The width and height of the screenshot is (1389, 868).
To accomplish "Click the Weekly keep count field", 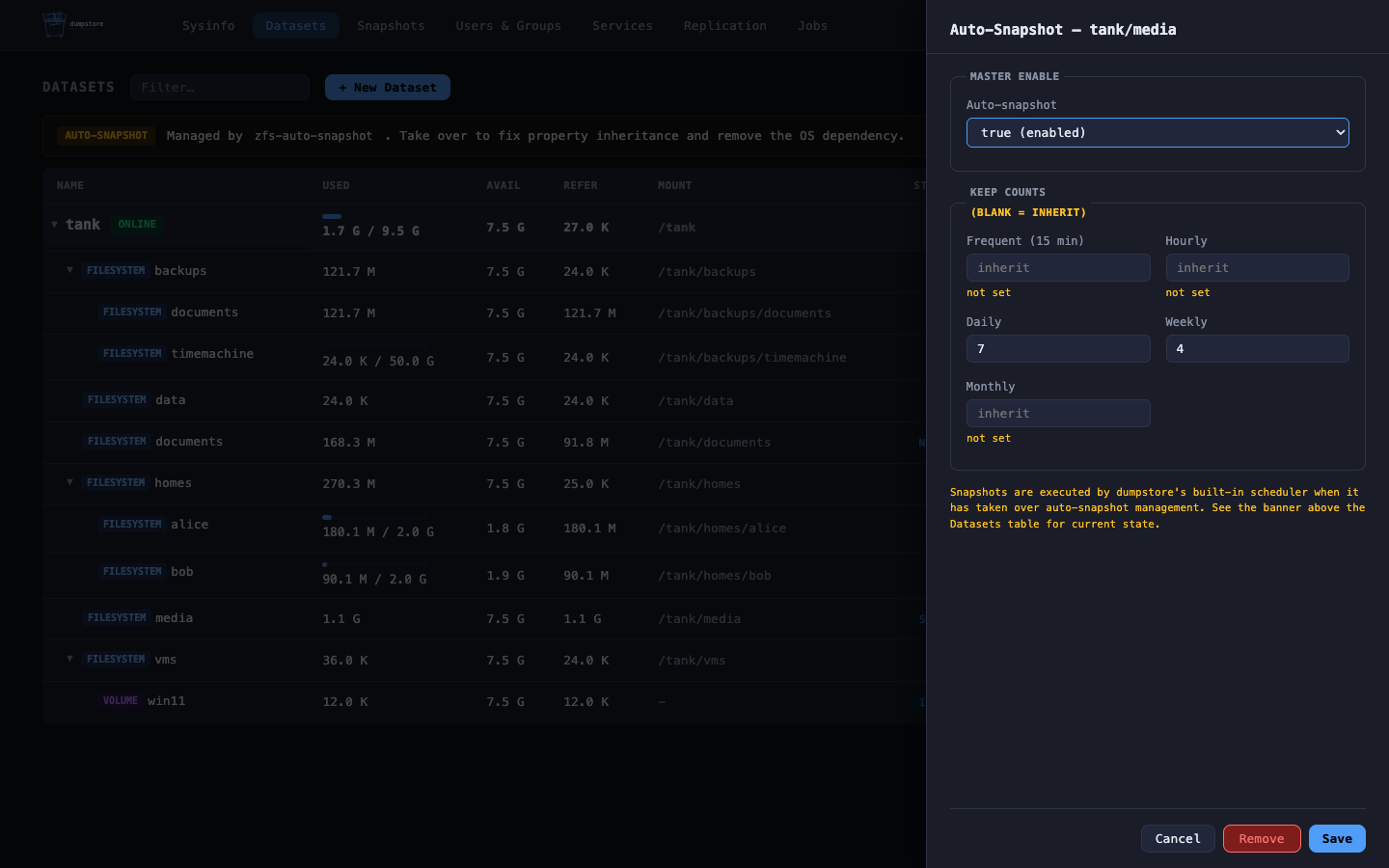I will coord(1257,349).
